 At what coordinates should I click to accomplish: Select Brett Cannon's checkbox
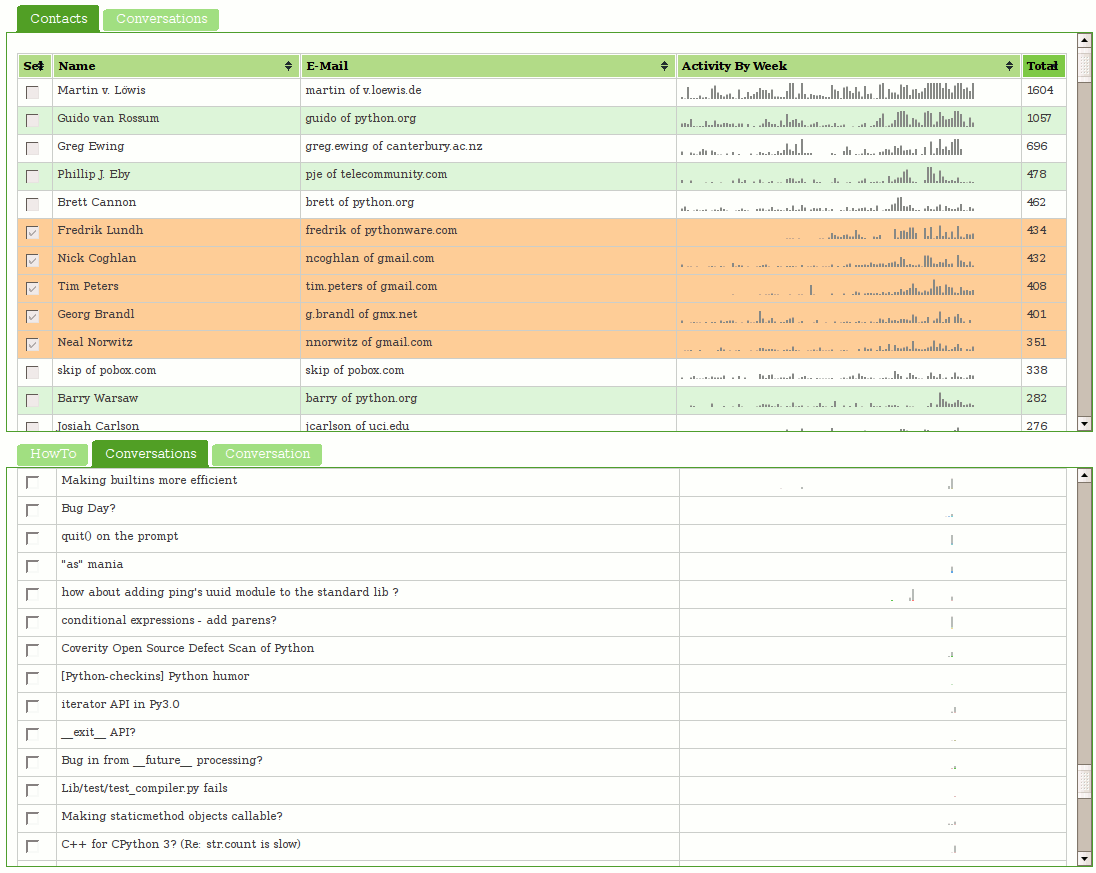[32, 204]
